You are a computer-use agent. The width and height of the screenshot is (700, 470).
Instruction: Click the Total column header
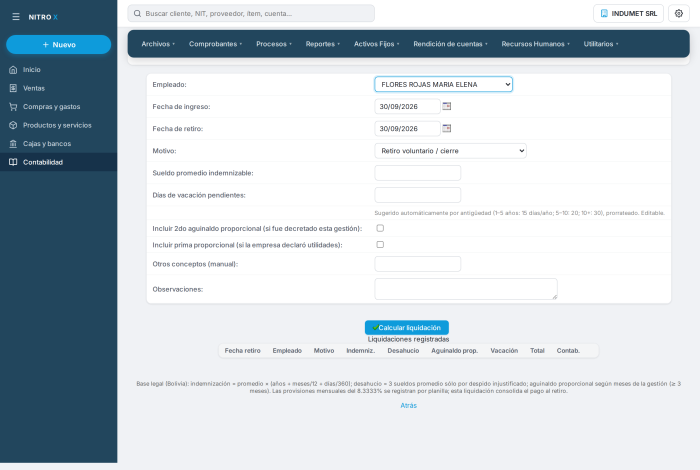[x=537, y=351]
